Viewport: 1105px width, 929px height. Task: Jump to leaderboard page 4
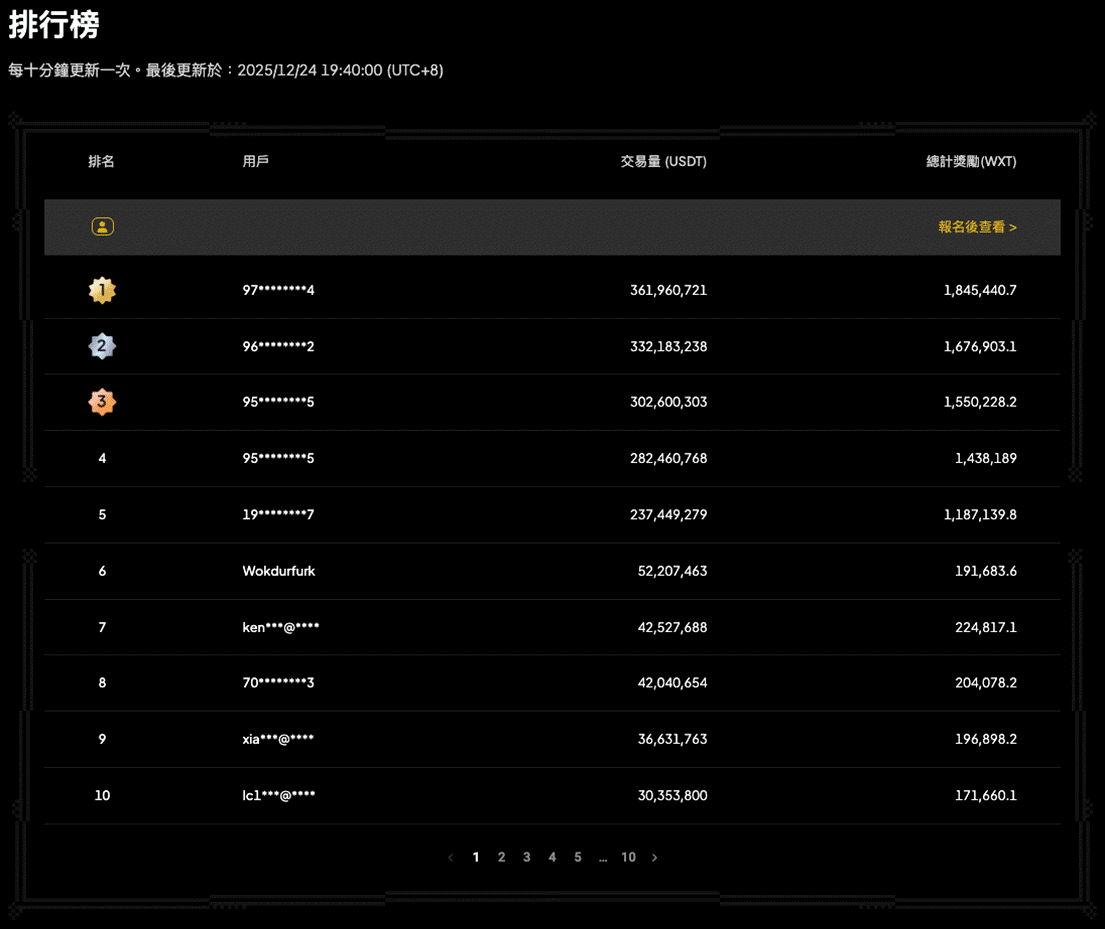[552, 857]
